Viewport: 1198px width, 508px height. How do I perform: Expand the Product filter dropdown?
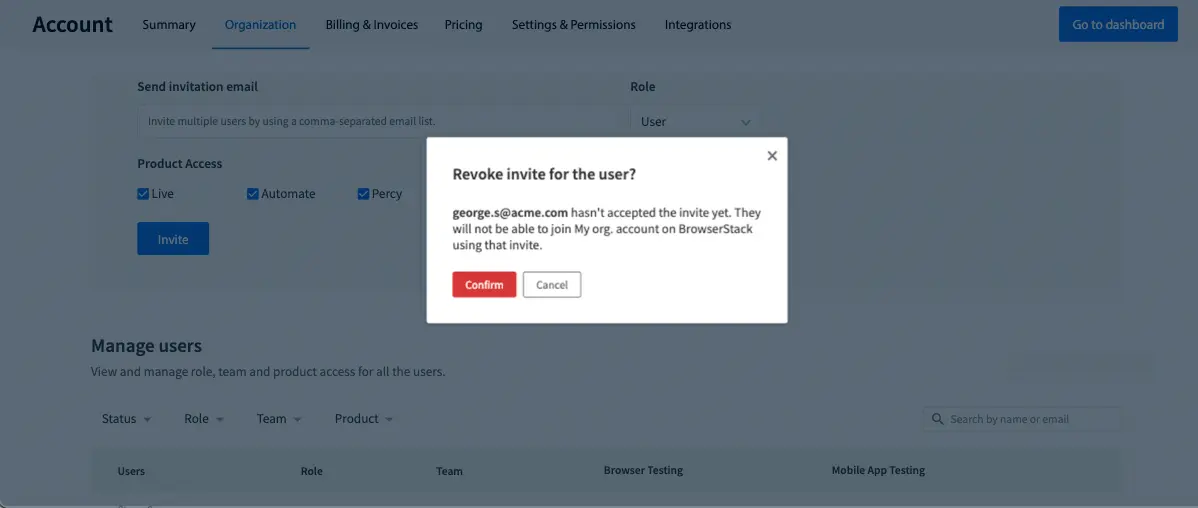[363, 419]
